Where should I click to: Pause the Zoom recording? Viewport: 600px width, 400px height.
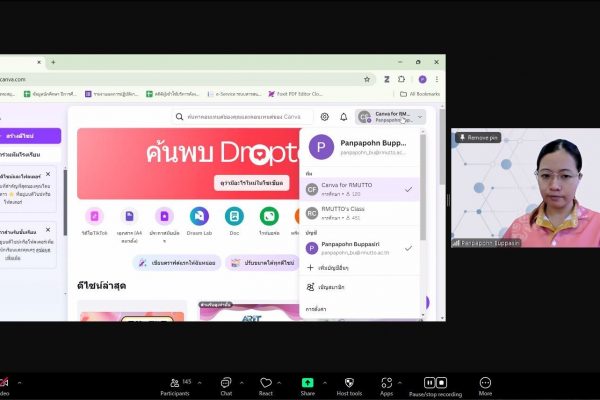(x=430, y=382)
